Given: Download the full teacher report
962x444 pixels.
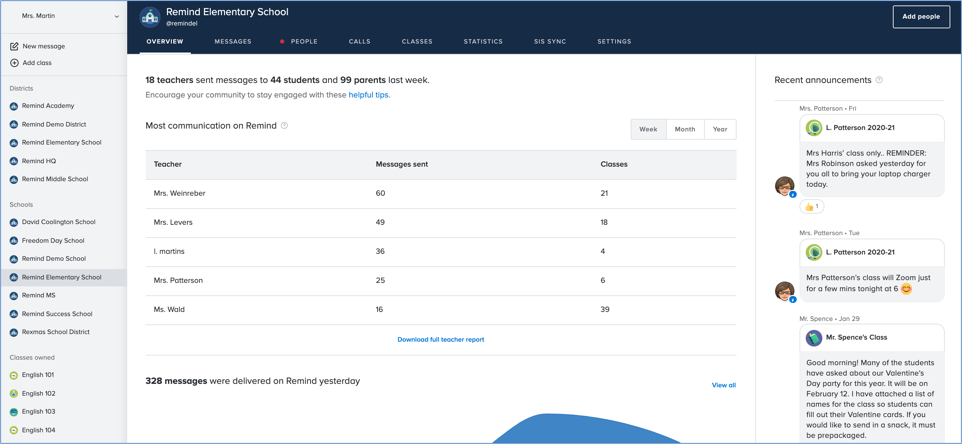Looking at the screenshot, I should [x=440, y=340].
